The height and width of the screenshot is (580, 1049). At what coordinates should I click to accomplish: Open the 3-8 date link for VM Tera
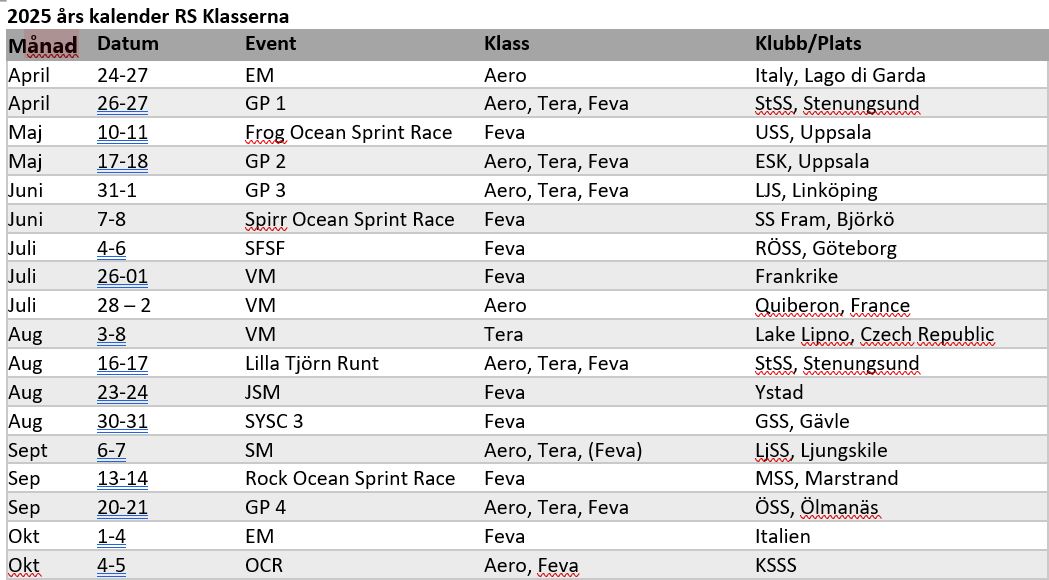(x=112, y=334)
